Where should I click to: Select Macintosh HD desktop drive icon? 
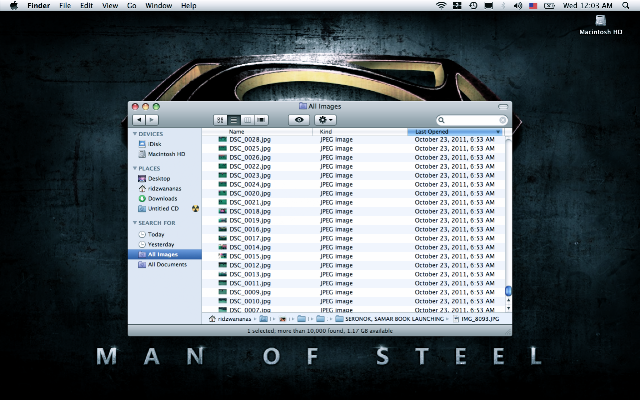pos(600,24)
